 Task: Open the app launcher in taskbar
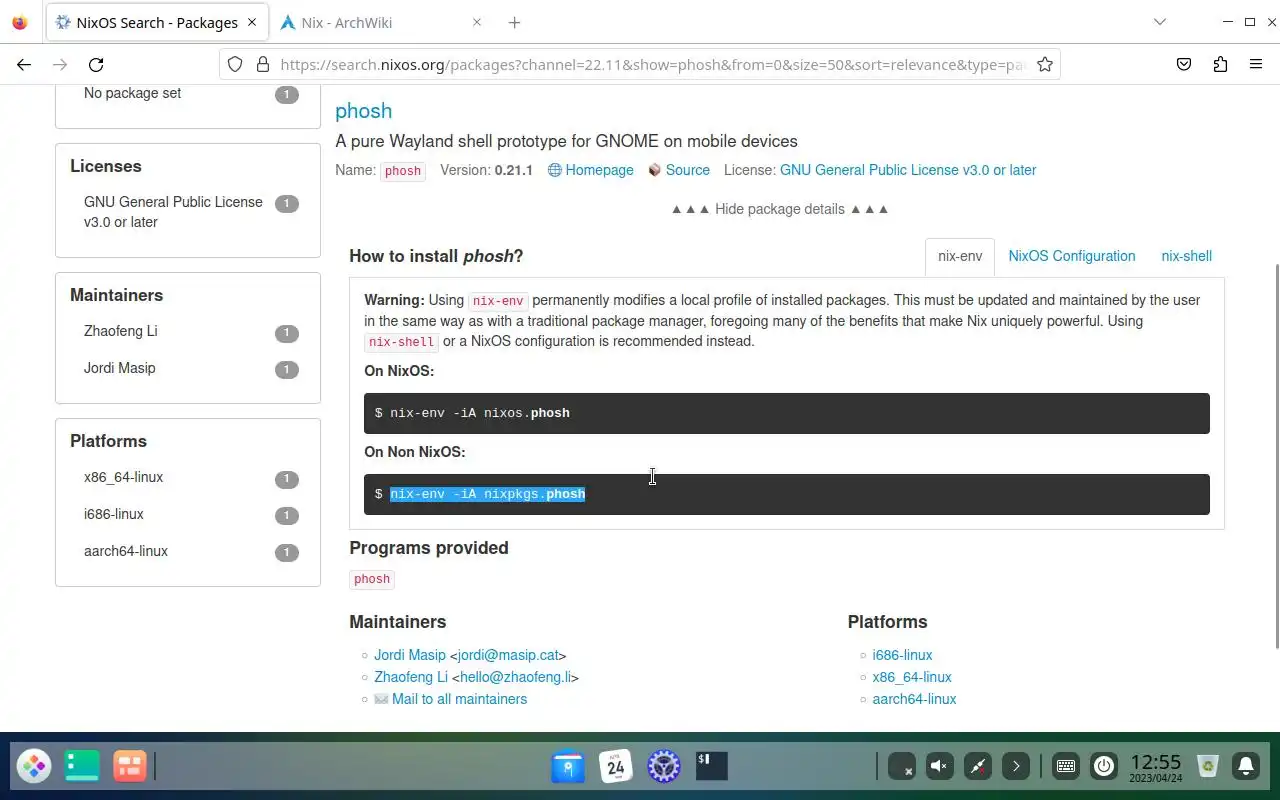coord(34,766)
